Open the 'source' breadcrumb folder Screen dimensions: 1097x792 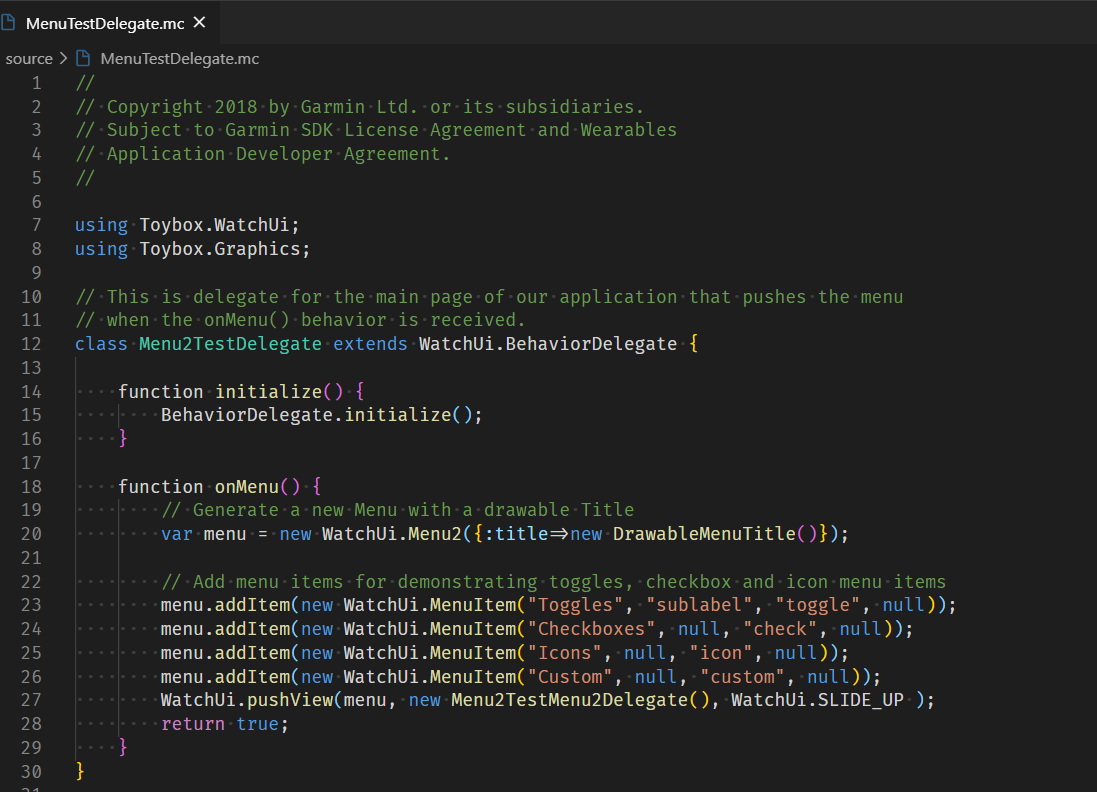click(29, 59)
